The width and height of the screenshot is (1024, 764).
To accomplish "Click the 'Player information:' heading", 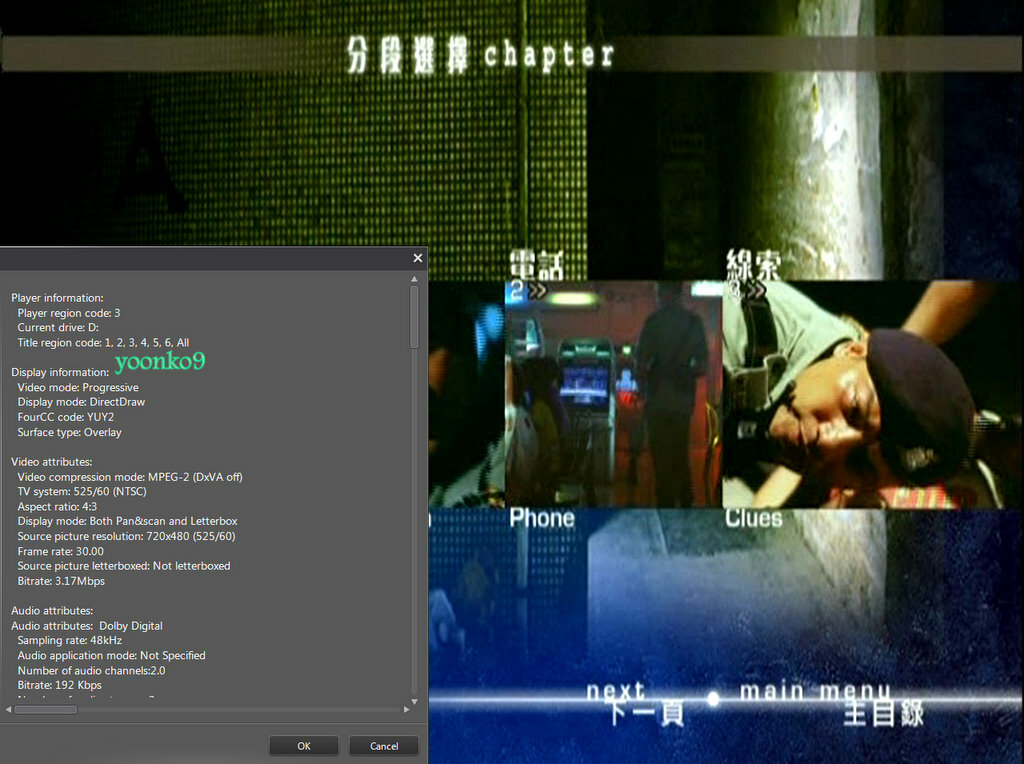I will (57, 298).
